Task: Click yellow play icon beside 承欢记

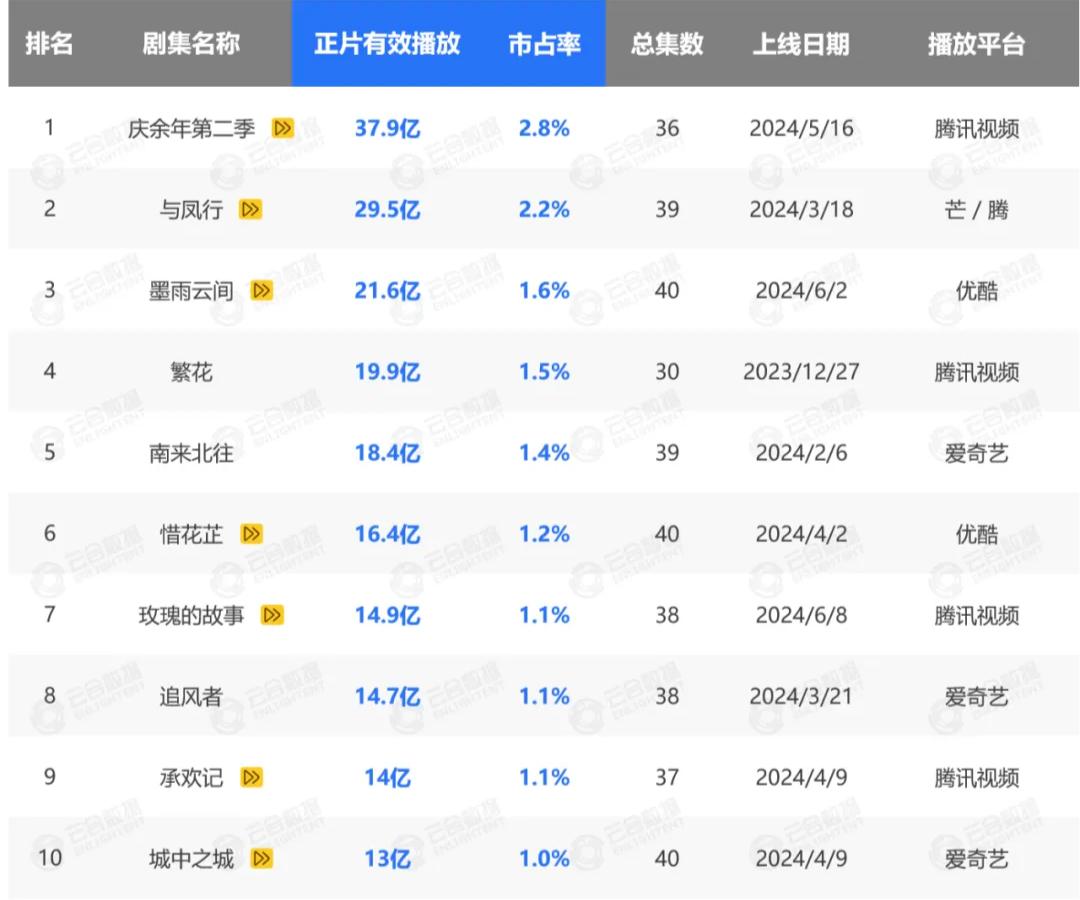Action: pyautogui.click(x=251, y=777)
